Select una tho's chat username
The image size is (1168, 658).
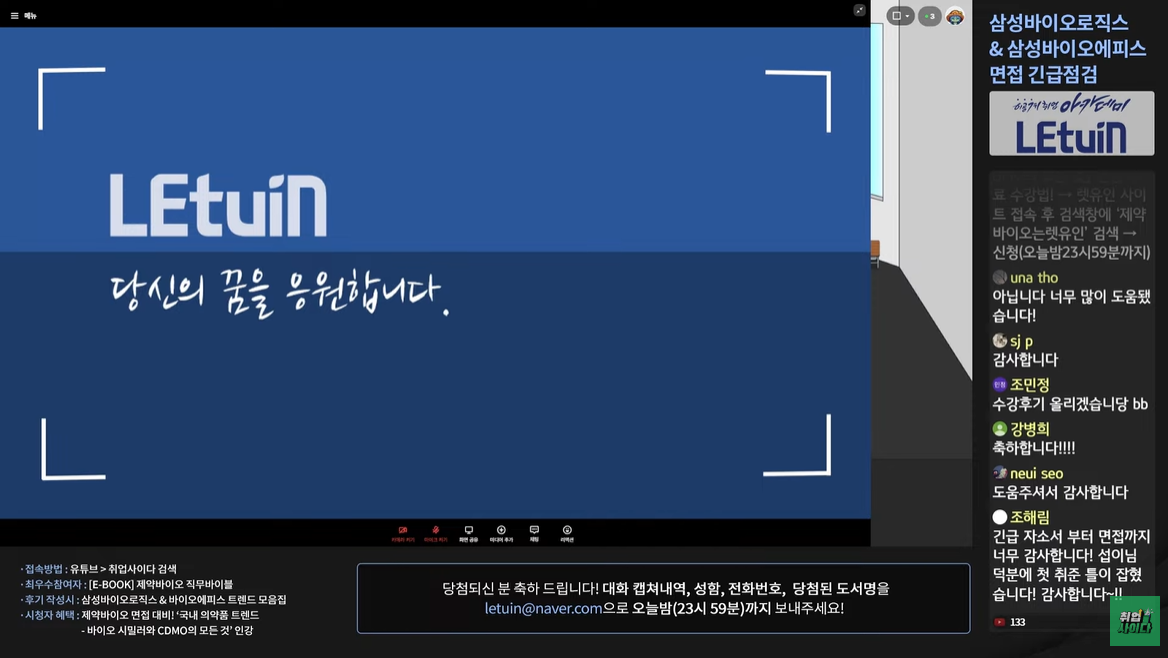(x=1034, y=277)
